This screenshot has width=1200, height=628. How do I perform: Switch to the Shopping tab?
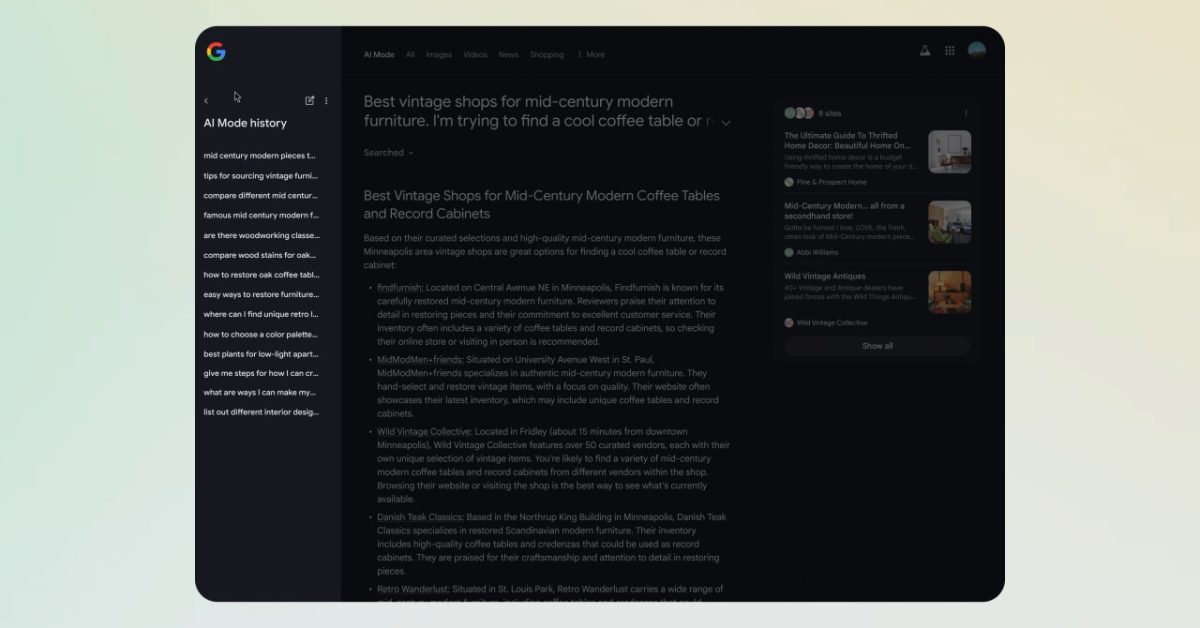pyautogui.click(x=546, y=55)
